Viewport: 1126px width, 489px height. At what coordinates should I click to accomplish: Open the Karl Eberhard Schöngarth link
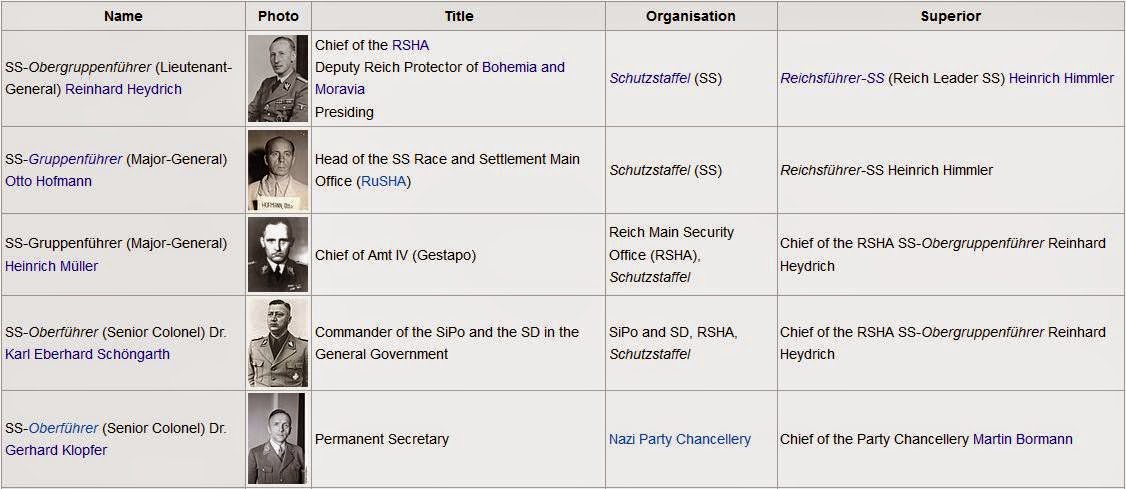pos(87,355)
